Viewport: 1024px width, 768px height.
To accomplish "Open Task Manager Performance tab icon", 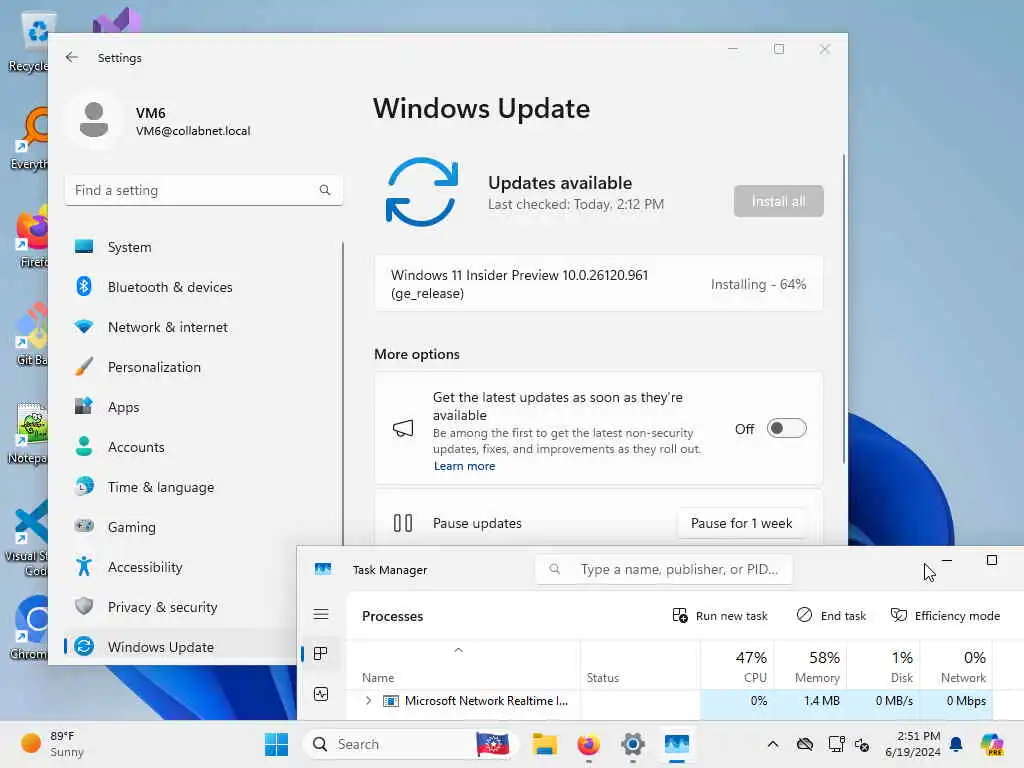I will coord(321,694).
